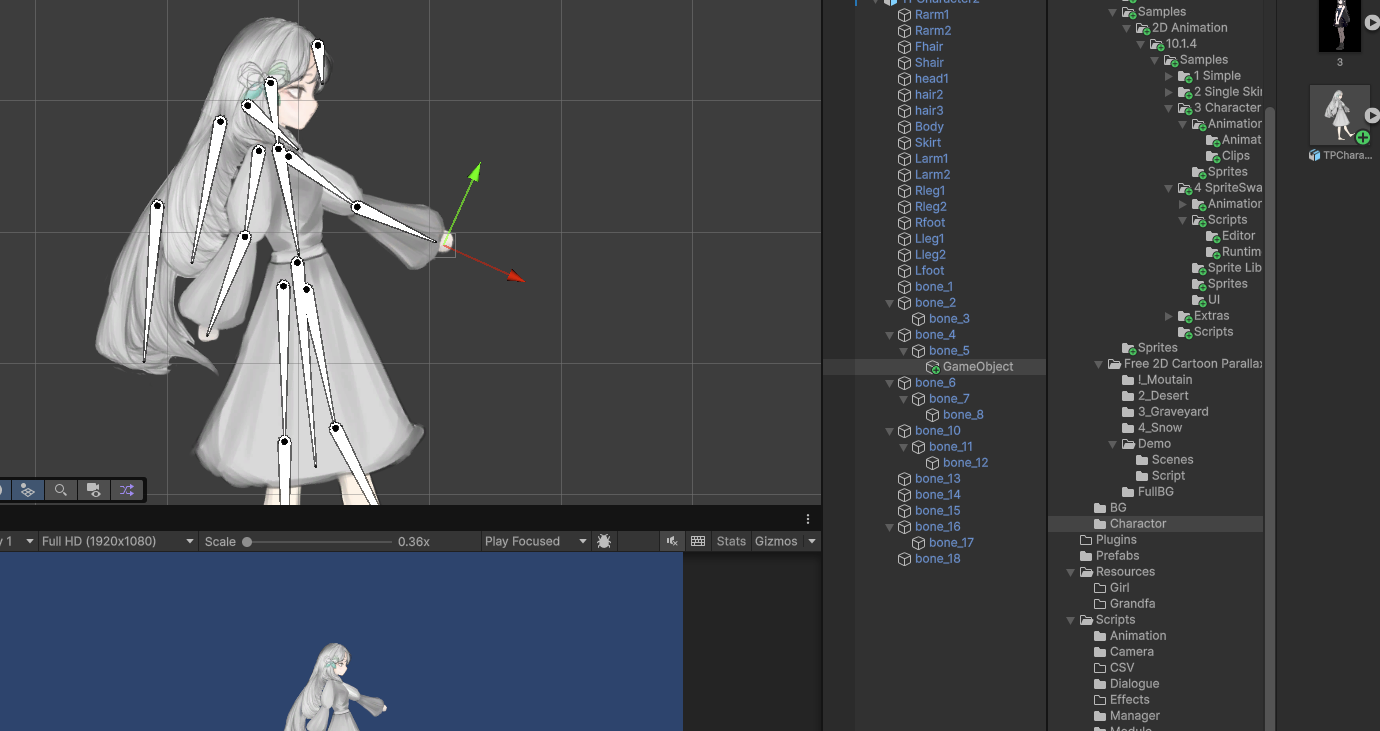Click the folder icon for Prefabs

pos(1086,556)
